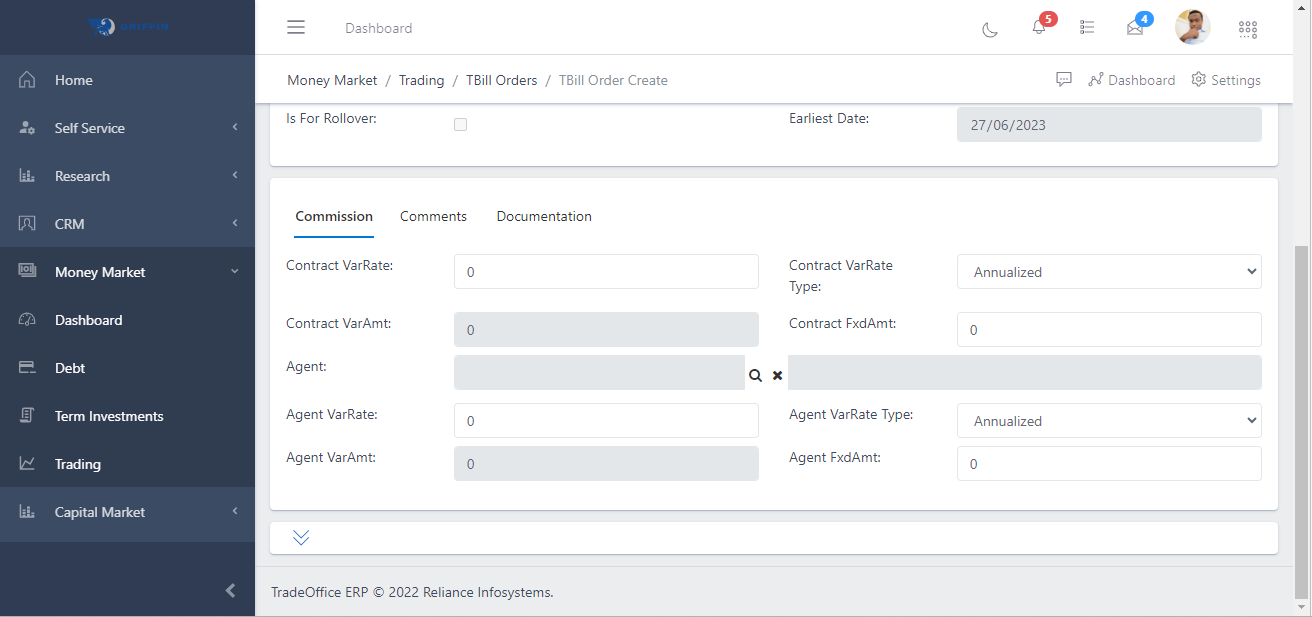This screenshot has width=1312, height=617.
Task: Check the Is For Rollover checkbox
Action: [460, 125]
